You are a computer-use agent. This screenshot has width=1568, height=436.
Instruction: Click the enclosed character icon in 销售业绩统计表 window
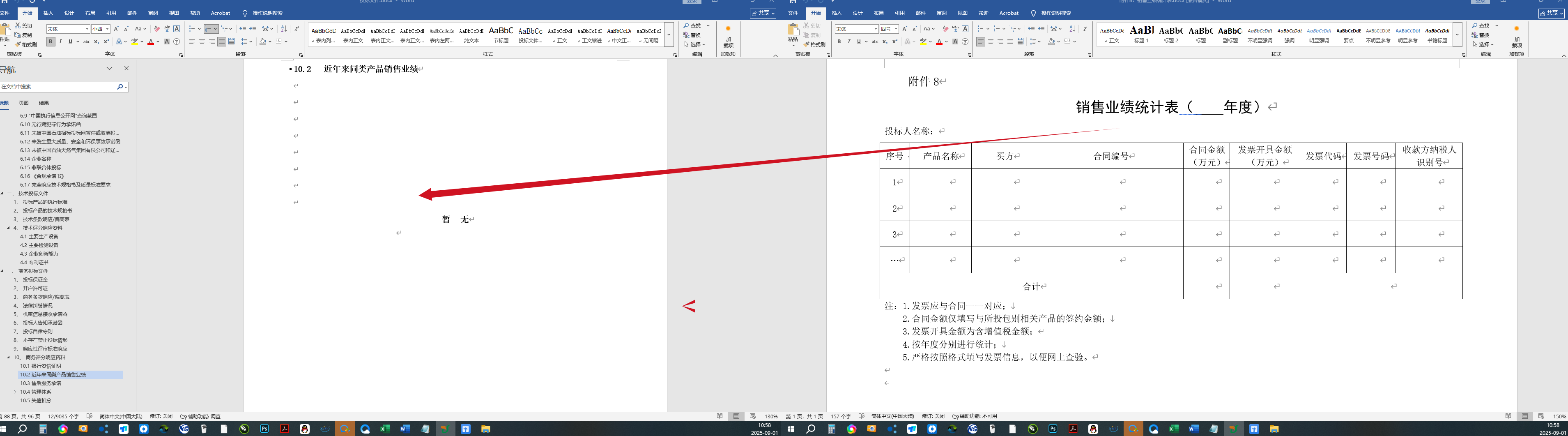966,42
